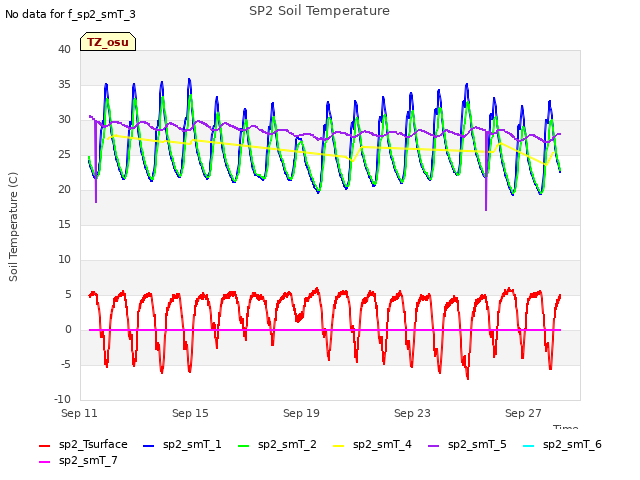Click the purple sp2_smT_5 legend swatch
Screen dimensions: 640x480
click(434, 446)
